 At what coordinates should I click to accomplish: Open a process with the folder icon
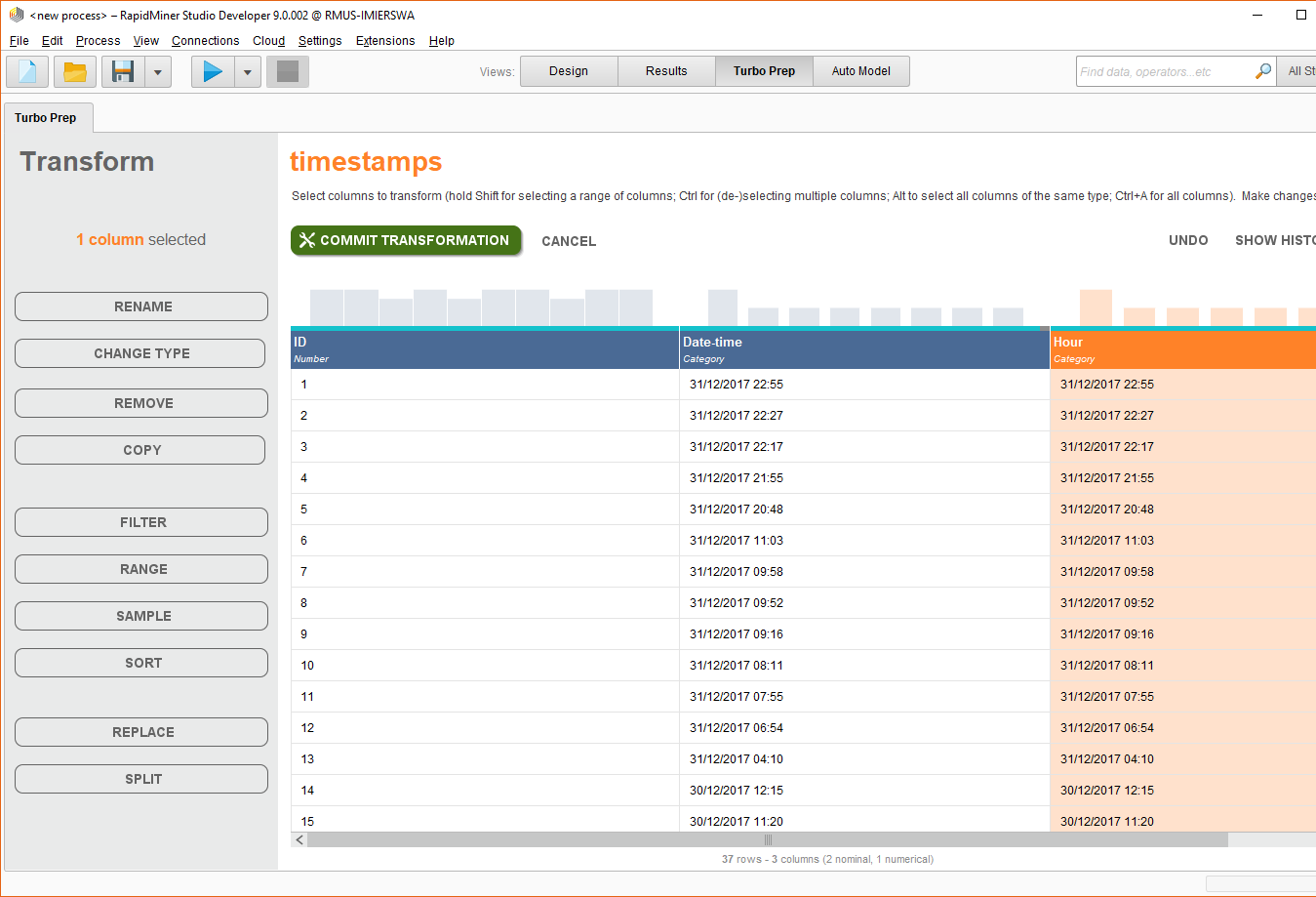click(75, 71)
